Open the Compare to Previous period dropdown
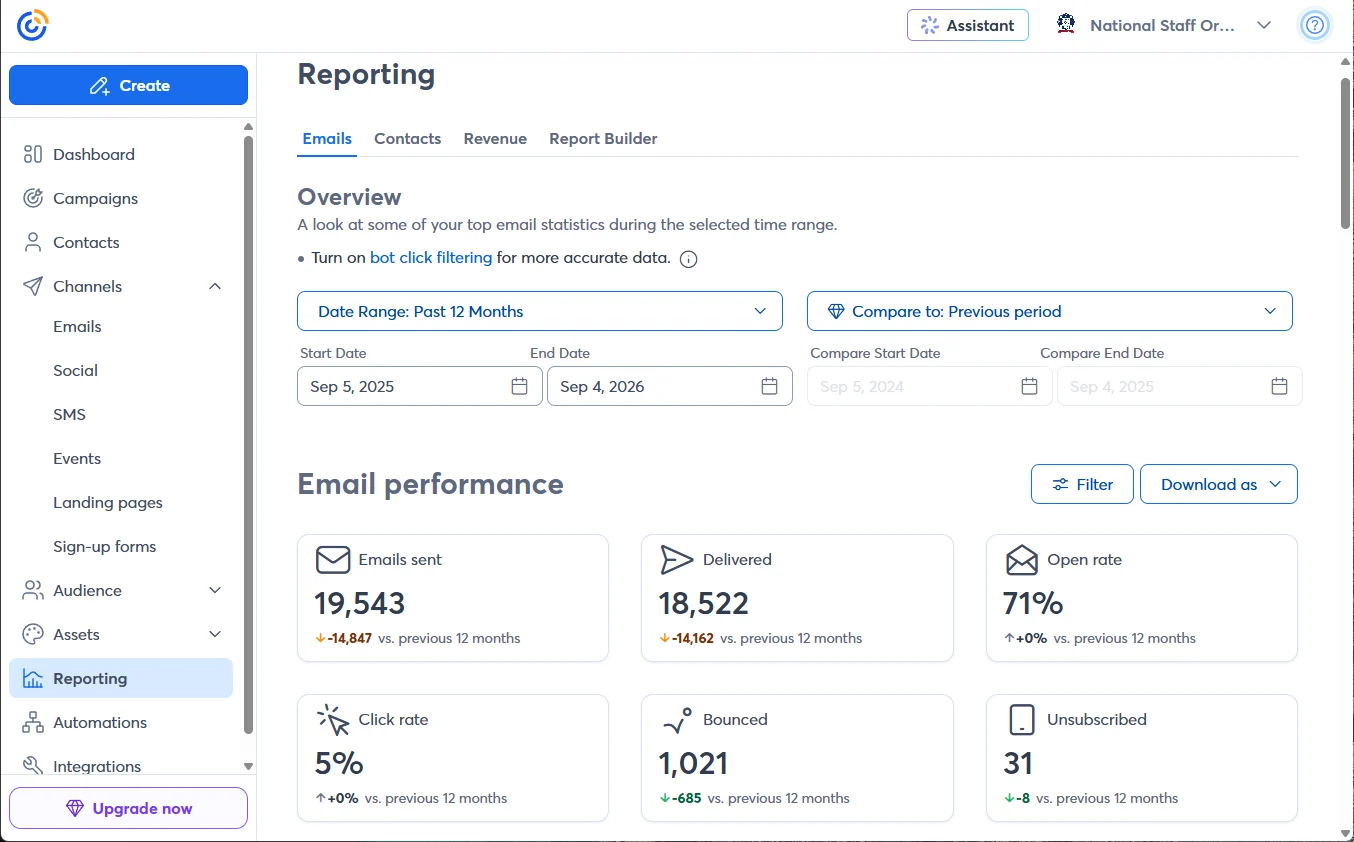 (1050, 311)
